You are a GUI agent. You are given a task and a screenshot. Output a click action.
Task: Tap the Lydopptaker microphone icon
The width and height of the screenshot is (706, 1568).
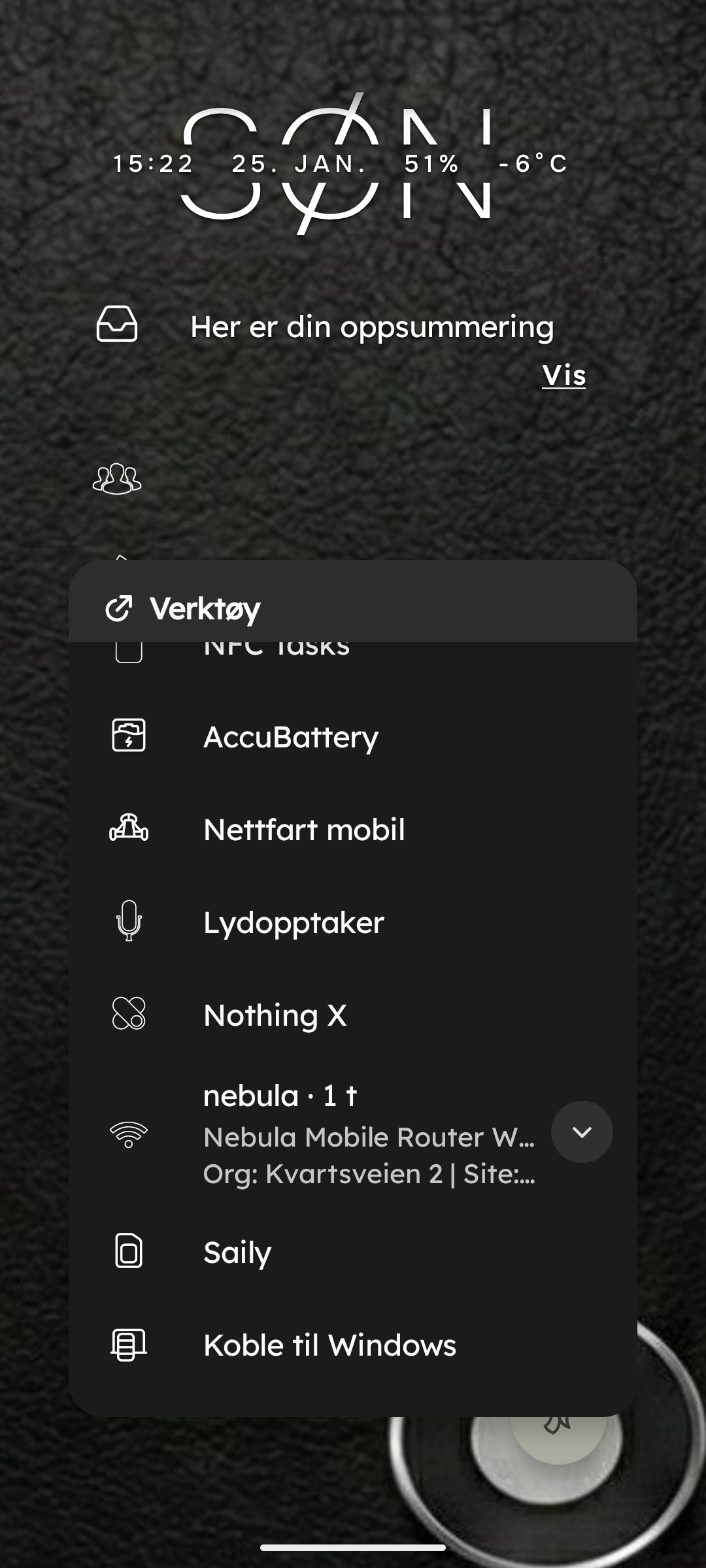pos(129,921)
